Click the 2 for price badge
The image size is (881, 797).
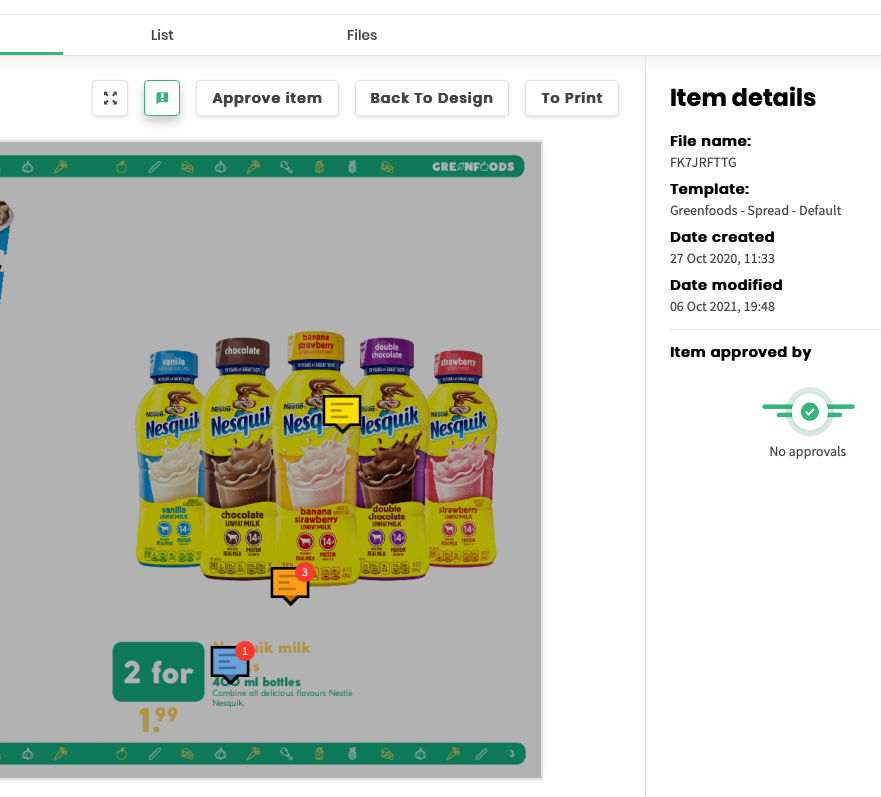pyautogui.click(x=158, y=672)
